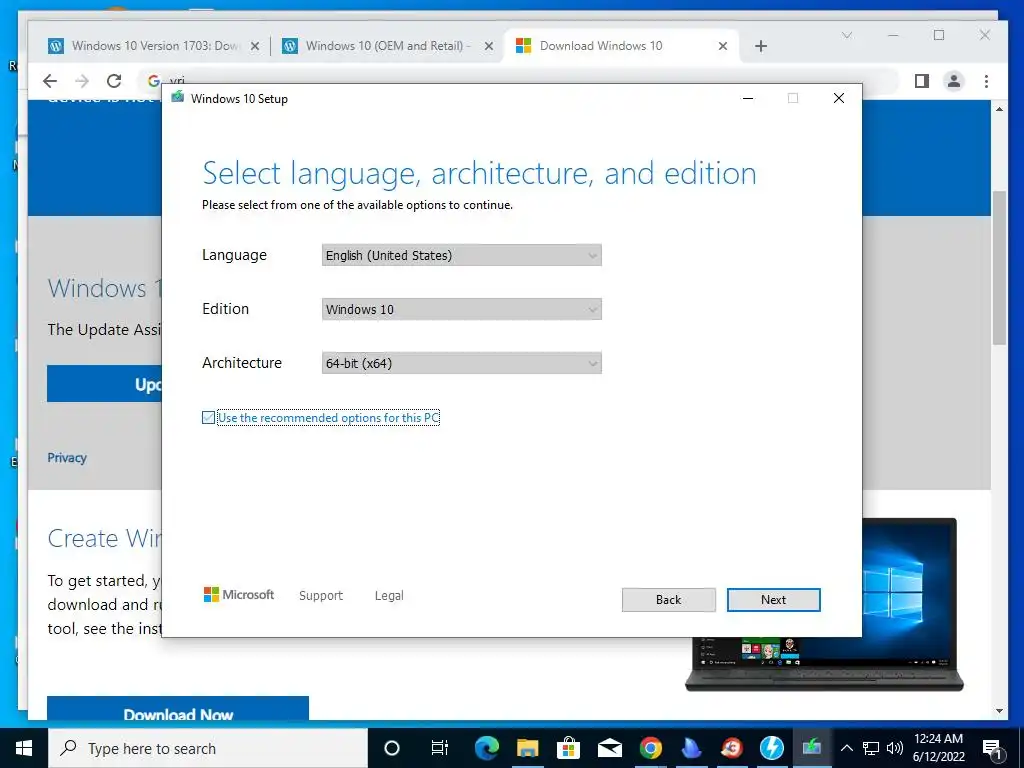Go back in the browser
Screen dimensions: 1024x768
(x=50, y=81)
